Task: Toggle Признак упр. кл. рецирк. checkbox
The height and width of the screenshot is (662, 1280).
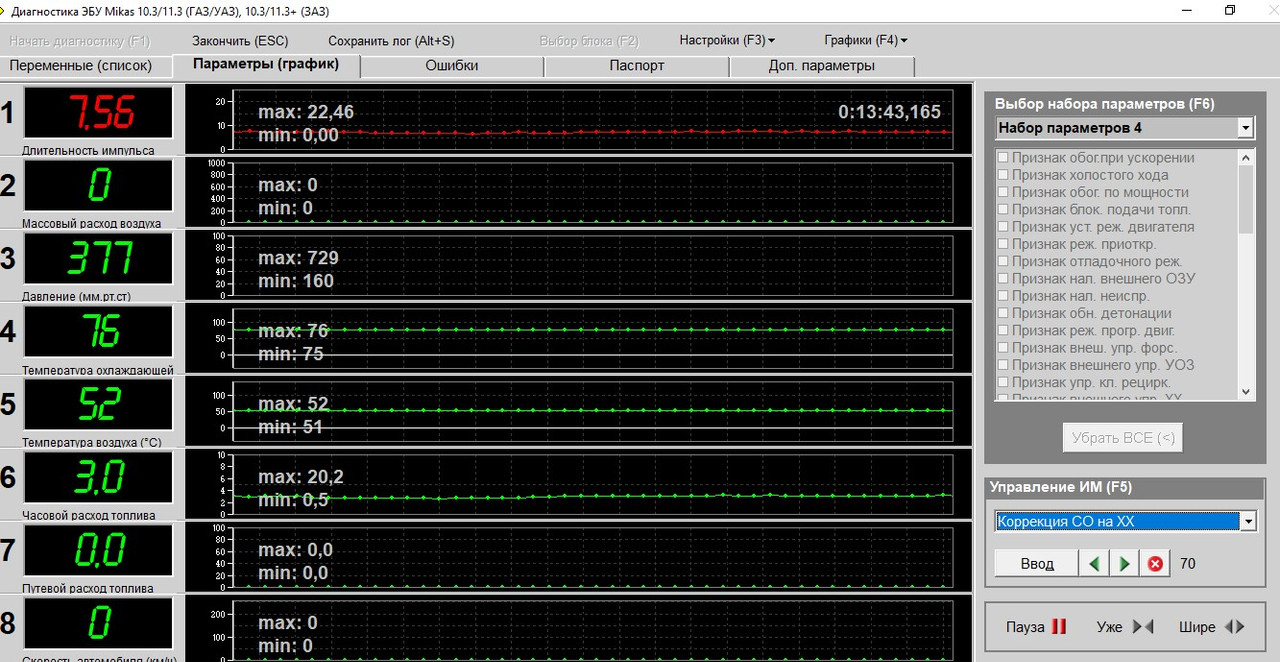Action: 1003,382
